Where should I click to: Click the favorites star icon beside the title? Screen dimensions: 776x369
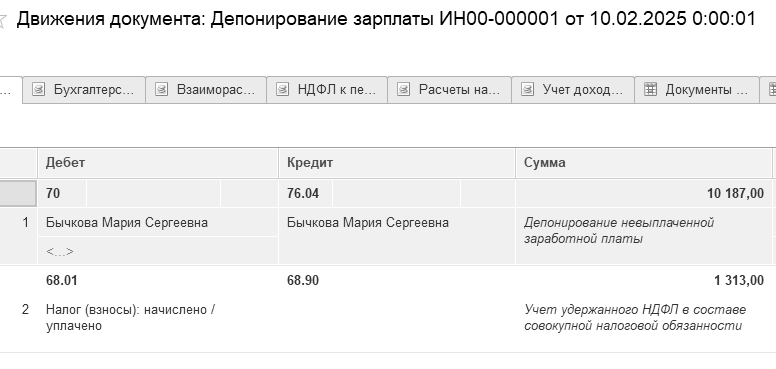tap(2, 21)
